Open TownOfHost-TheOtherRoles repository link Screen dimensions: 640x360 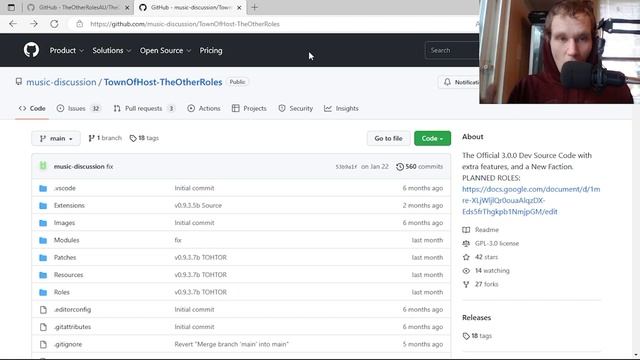coord(163,82)
